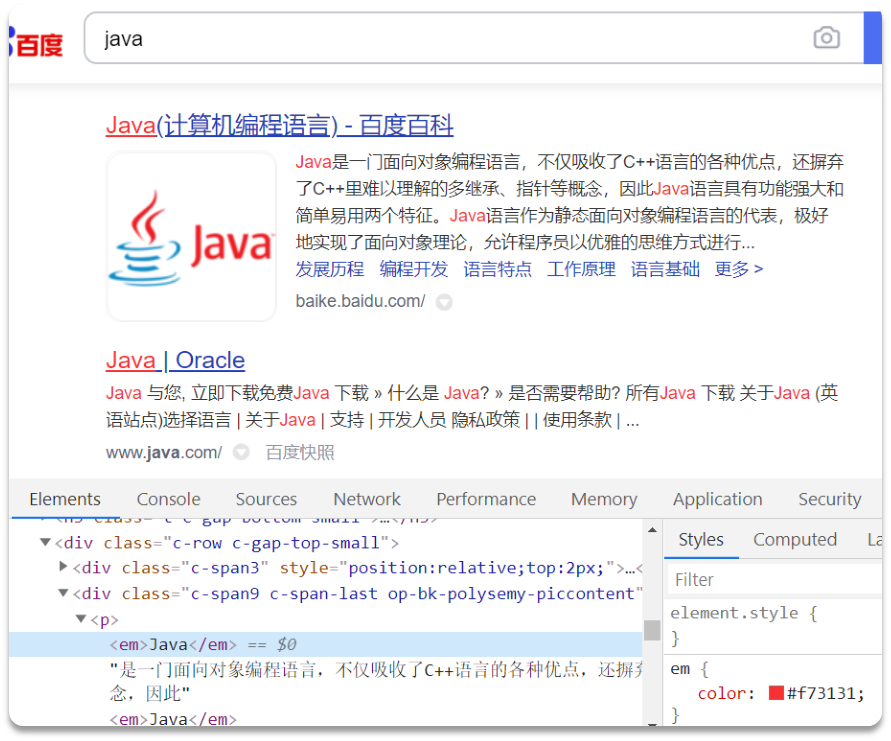Collapse the <p> element node
Viewport: 891px width, 741px height.
(x=81, y=618)
